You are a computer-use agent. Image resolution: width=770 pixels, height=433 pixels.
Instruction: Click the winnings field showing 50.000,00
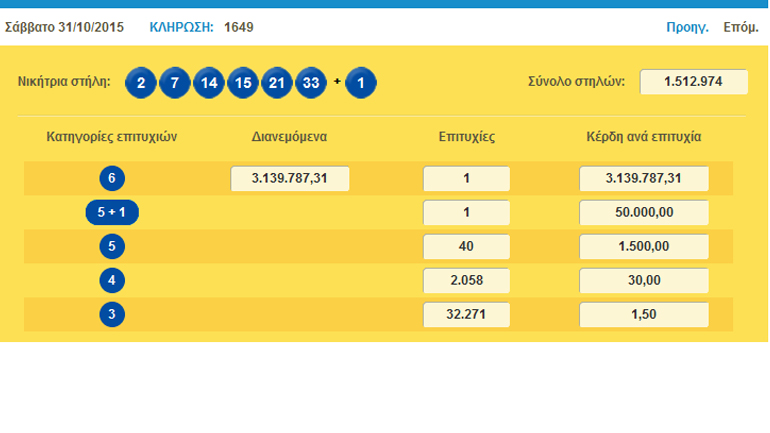644,213
